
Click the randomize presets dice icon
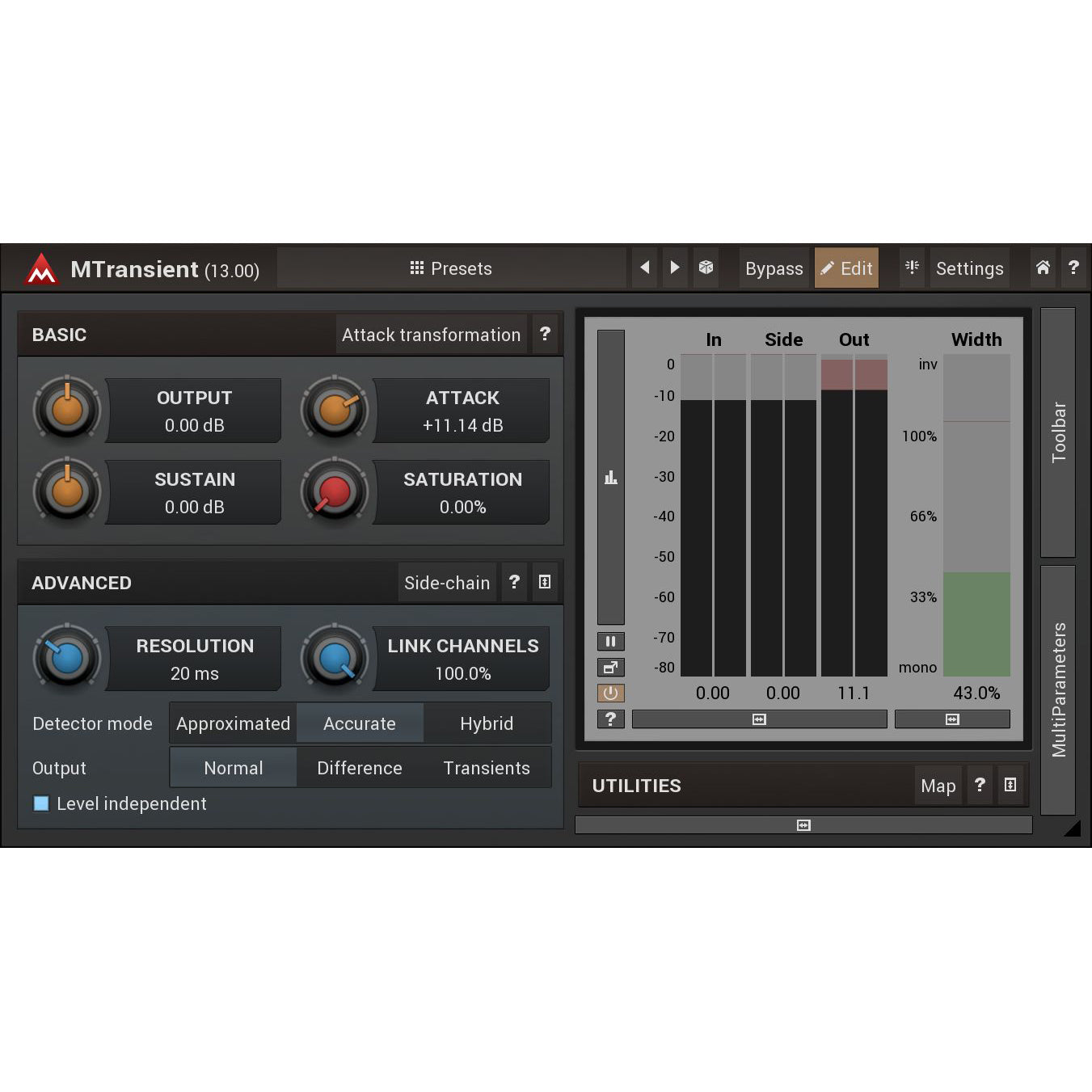pyautogui.click(x=705, y=268)
